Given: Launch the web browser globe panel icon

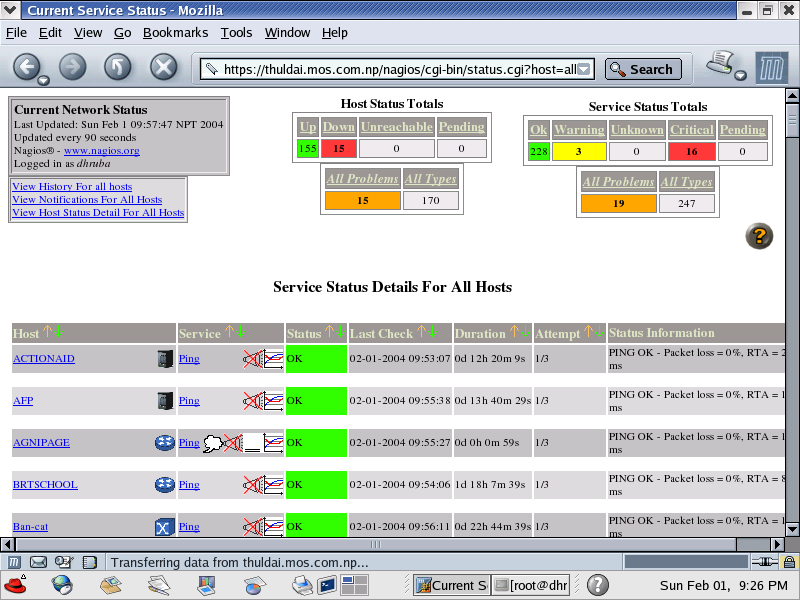Looking at the screenshot, I should (x=62, y=585).
